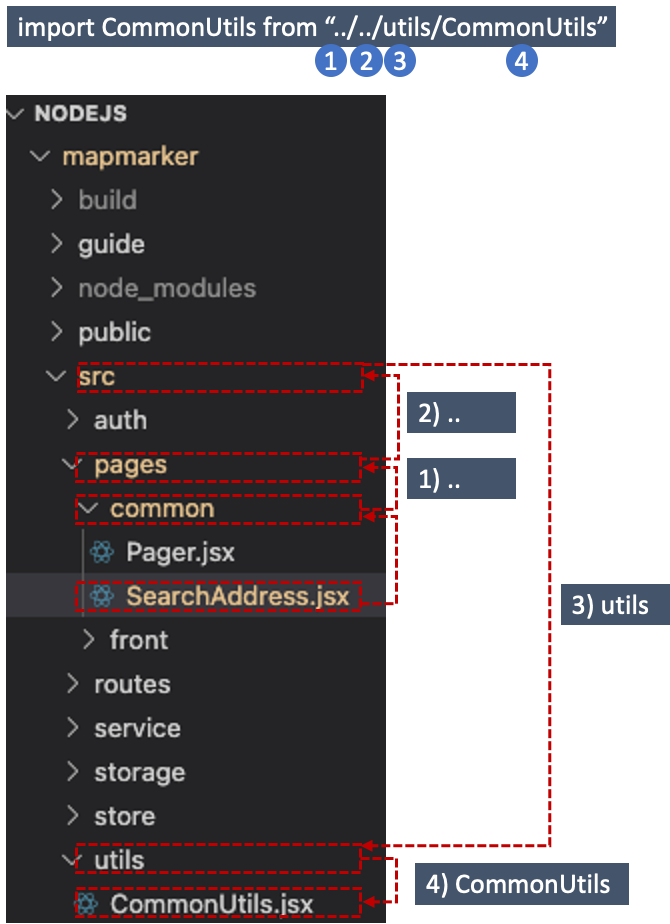Collapse the mapmarker folder chevron
The height and width of the screenshot is (924, 670).
point(40,156)
